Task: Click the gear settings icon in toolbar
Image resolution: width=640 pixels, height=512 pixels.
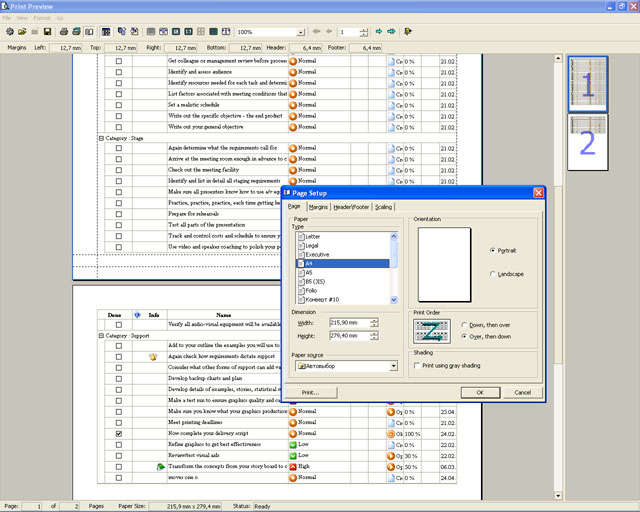Action: [x=9, y=32]
